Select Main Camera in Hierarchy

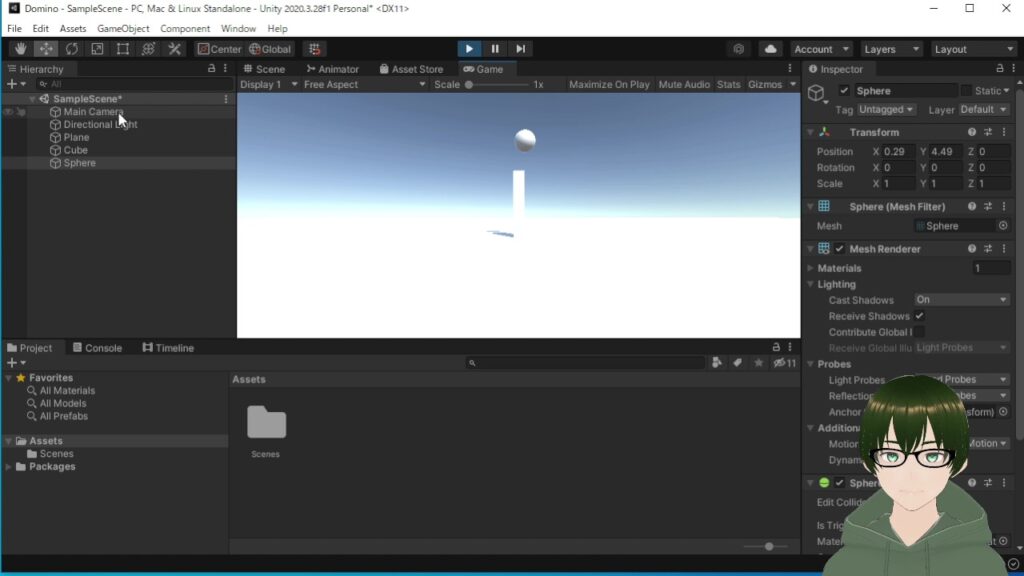93,112
